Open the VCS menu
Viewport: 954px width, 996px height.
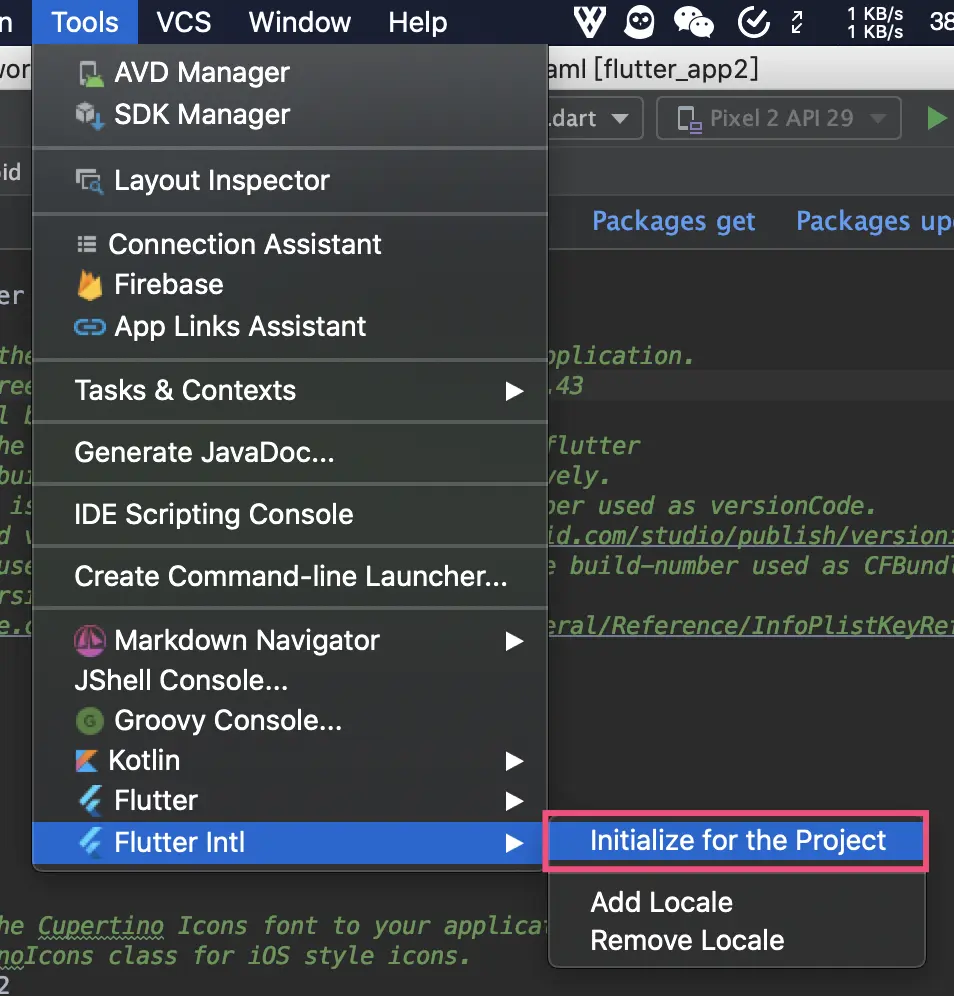coord(184,22)
